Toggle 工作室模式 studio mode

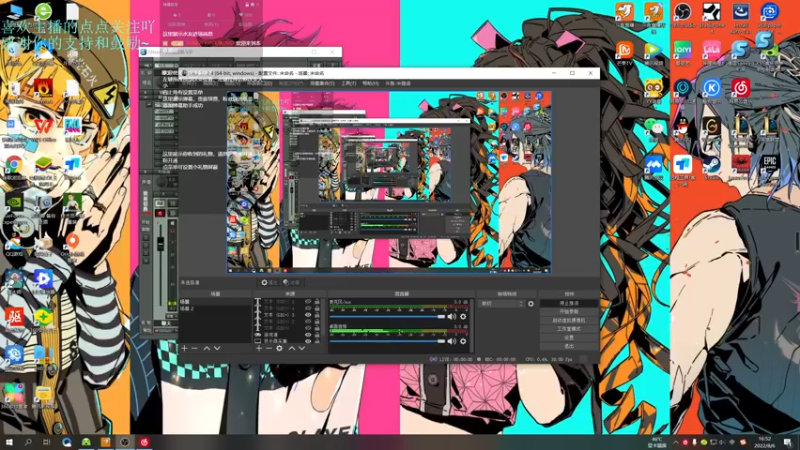tap(569, 329)
